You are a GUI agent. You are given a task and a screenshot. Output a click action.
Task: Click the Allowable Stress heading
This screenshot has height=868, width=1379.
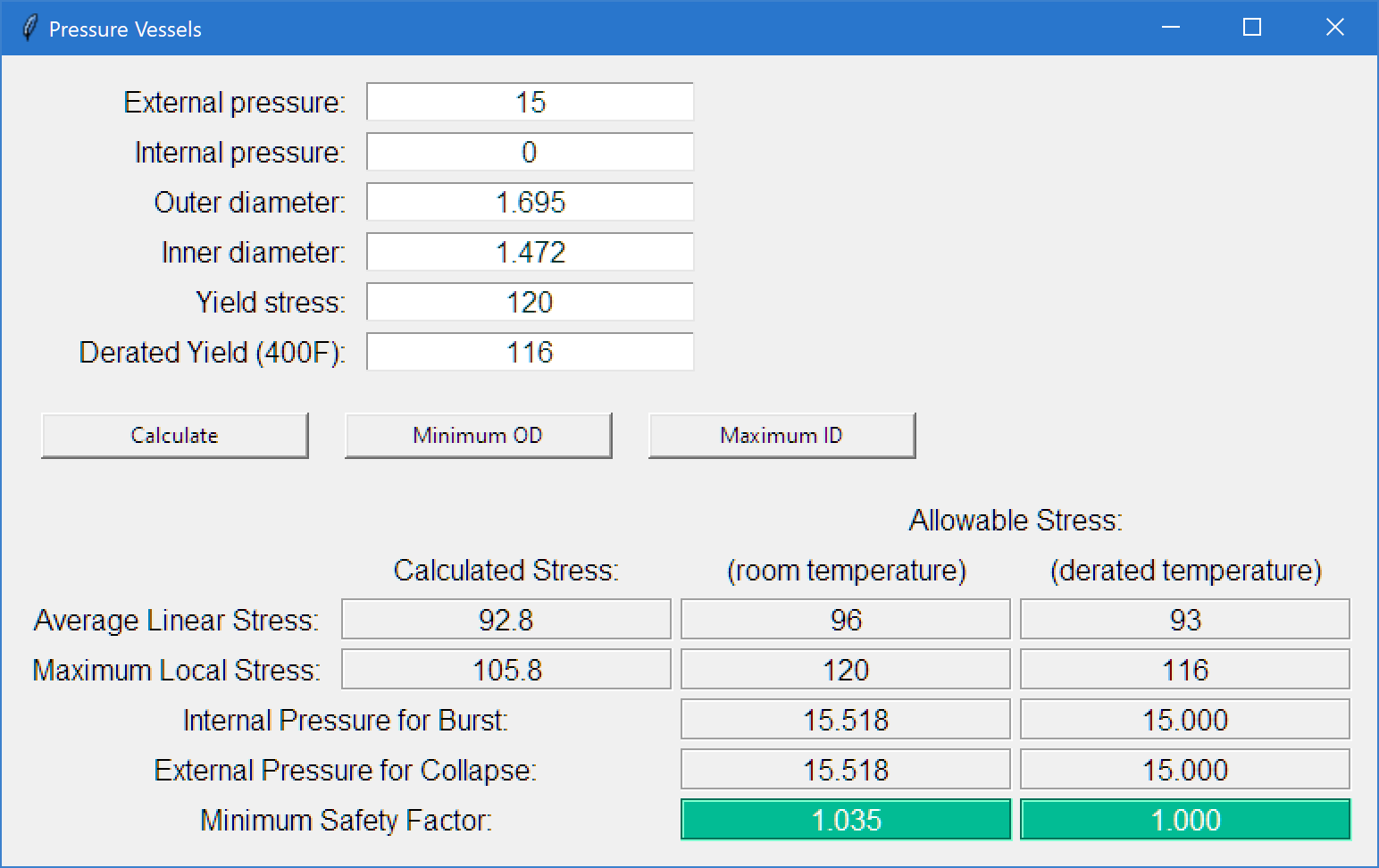click(x=1015, y=521)
